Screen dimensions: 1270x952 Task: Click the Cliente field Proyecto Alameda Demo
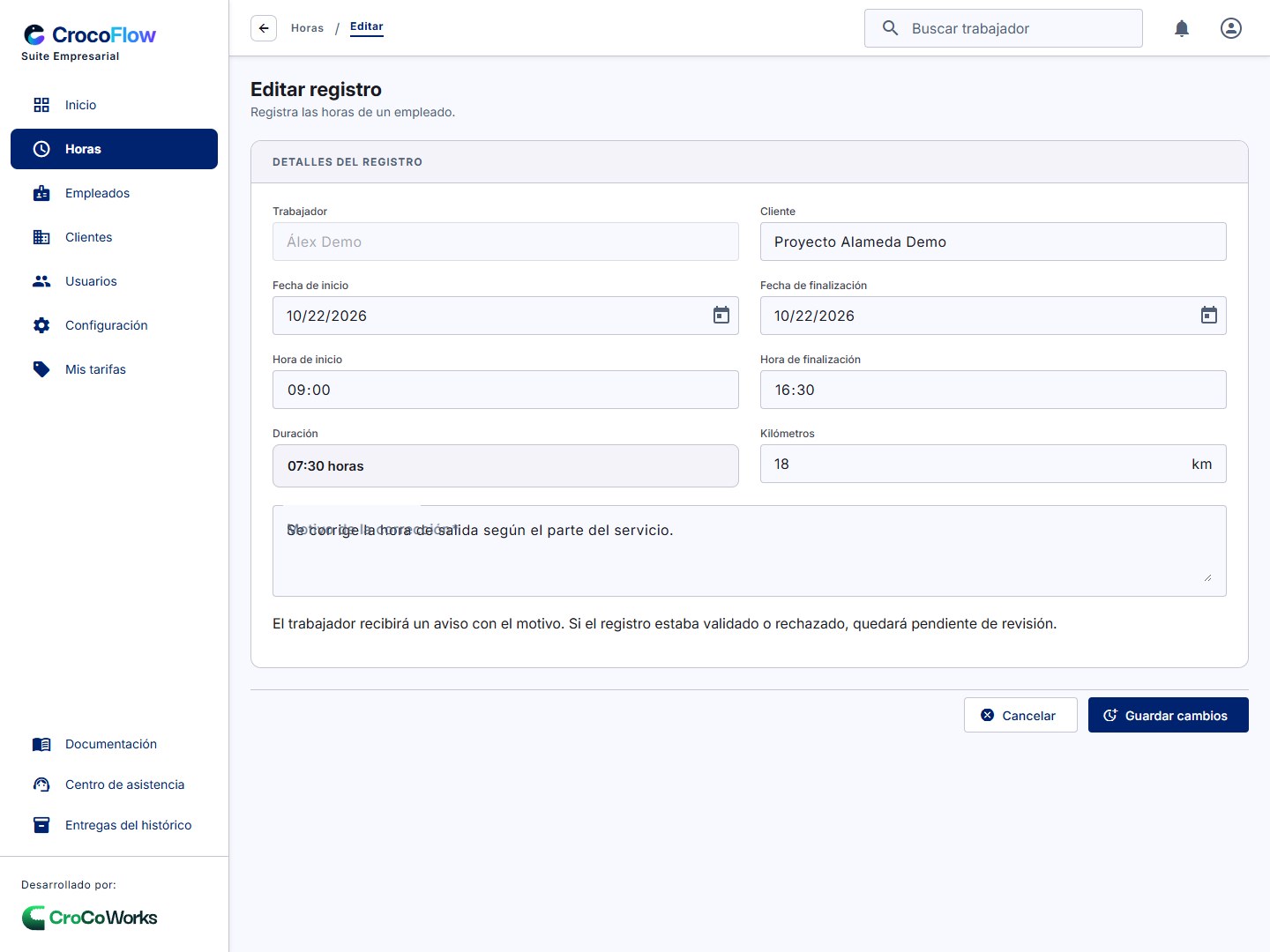click(993, 242)
